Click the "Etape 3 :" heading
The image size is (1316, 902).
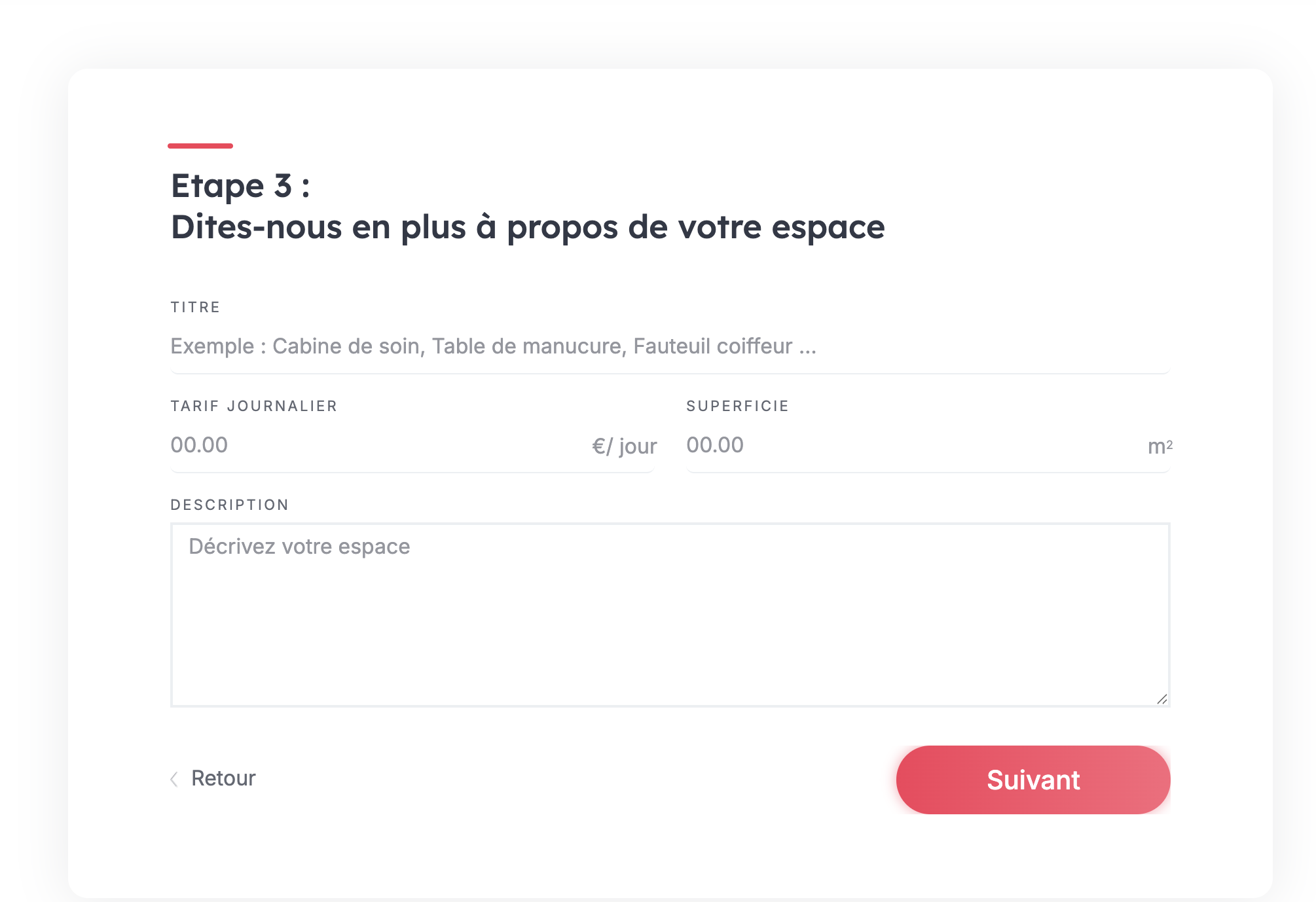point(240,186)
